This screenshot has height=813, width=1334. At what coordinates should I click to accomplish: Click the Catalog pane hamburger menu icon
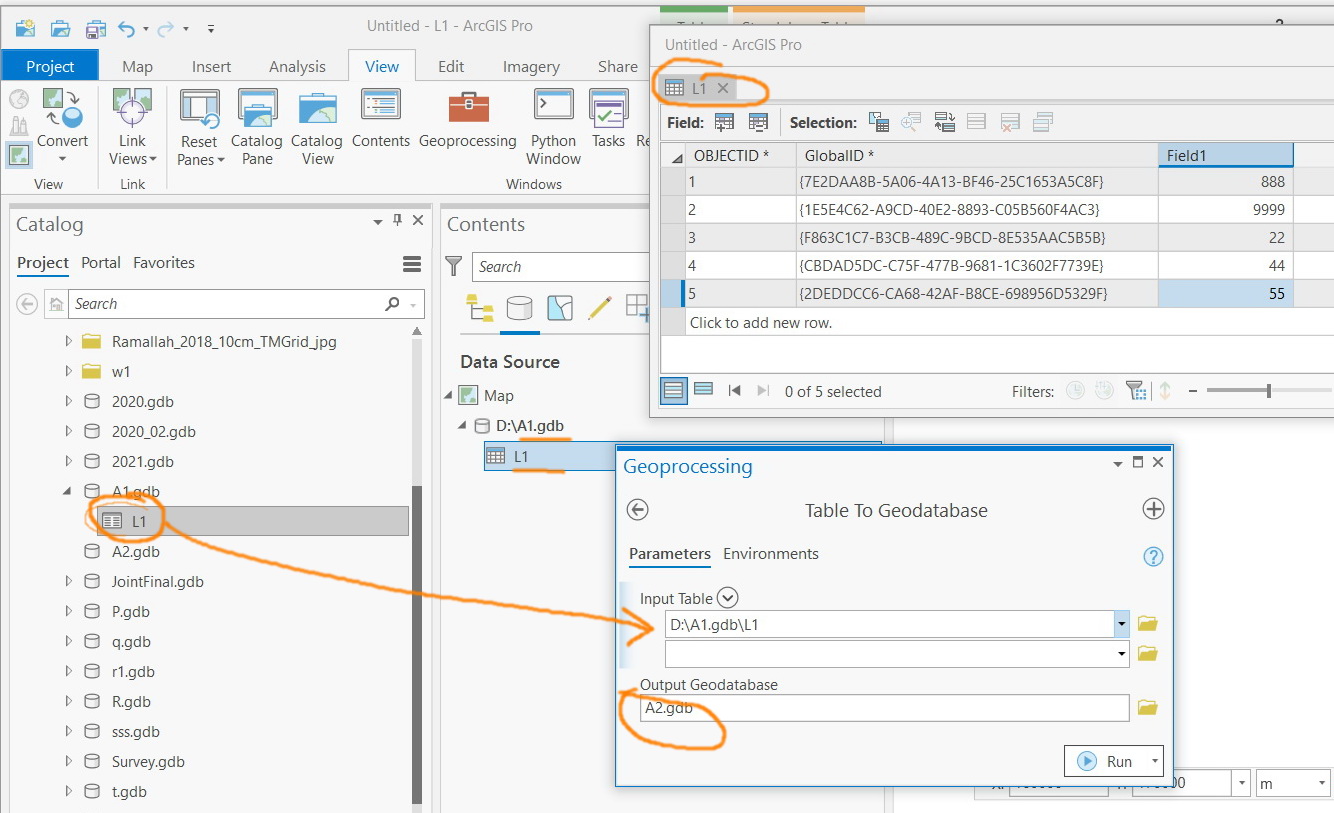(x=412, y=264)
